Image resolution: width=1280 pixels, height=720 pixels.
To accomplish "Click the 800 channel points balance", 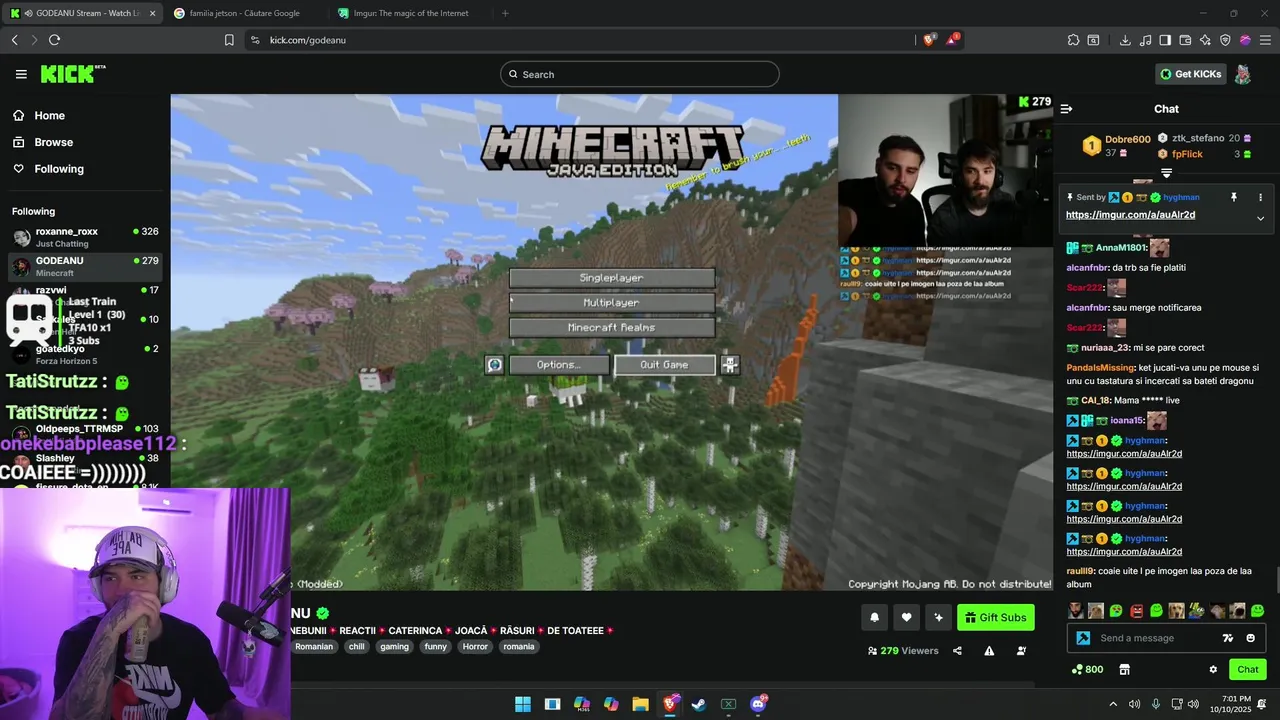I will 1087,670.
